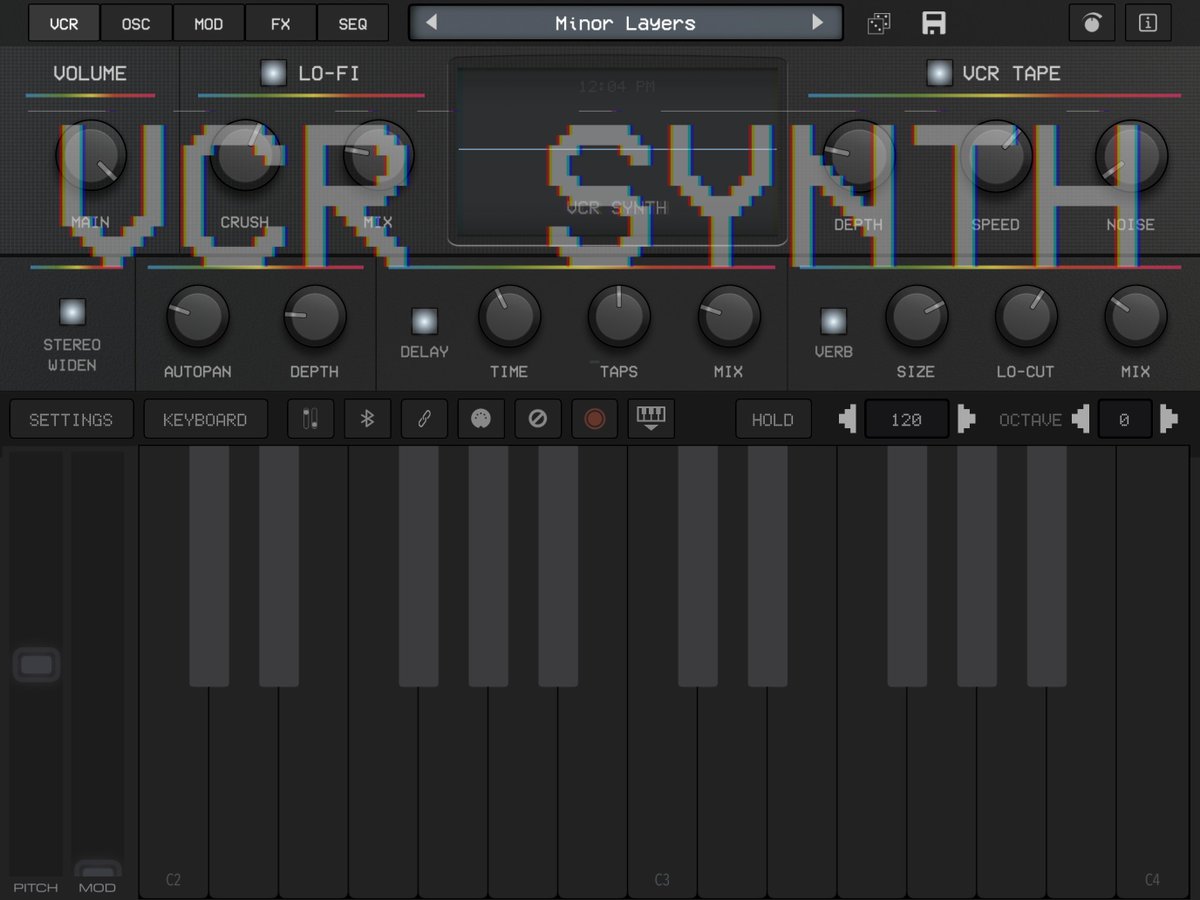
Task: Click the CRUSH knob
Action: (244, 156)
